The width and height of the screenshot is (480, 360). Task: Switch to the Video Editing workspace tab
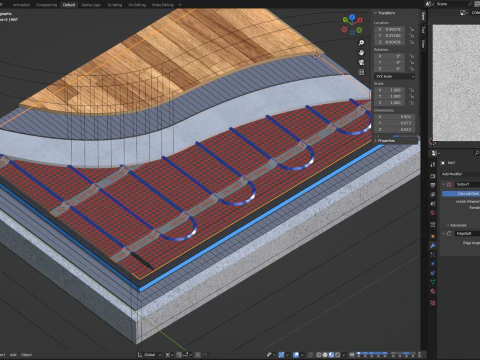pyautogui.click(x=163, y=5)
